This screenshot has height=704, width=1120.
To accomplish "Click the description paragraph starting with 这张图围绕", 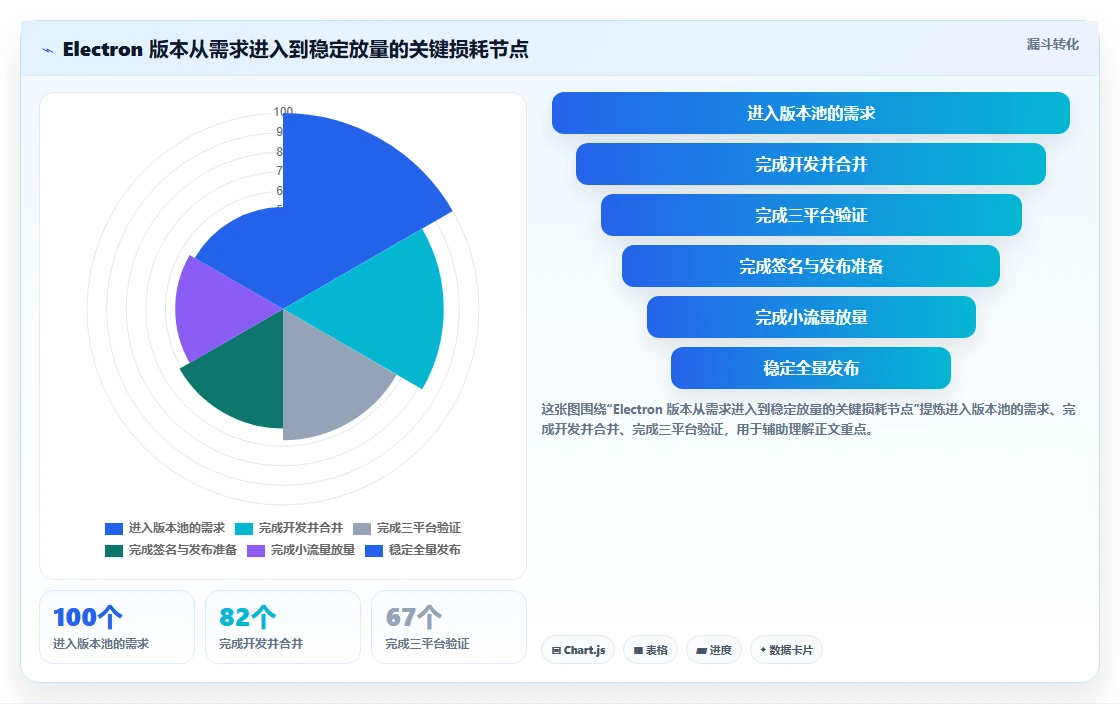I will point(808,419).
